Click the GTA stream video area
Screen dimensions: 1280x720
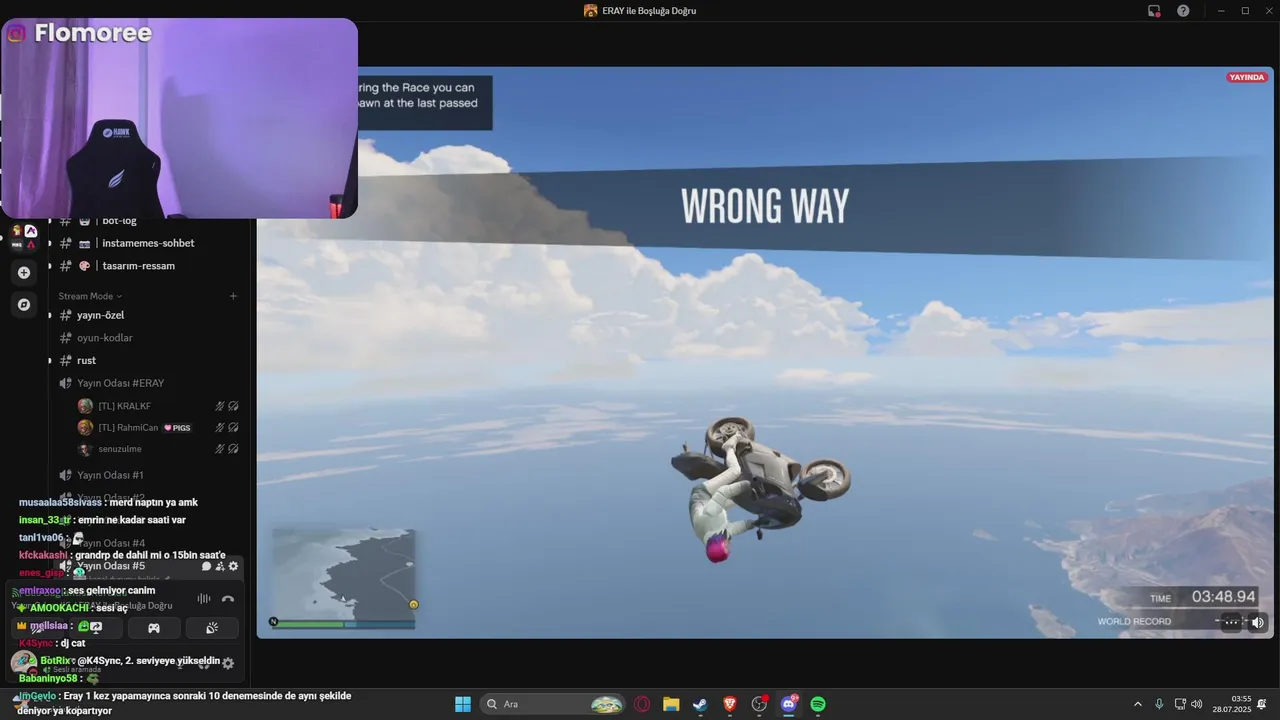point(764,352)
